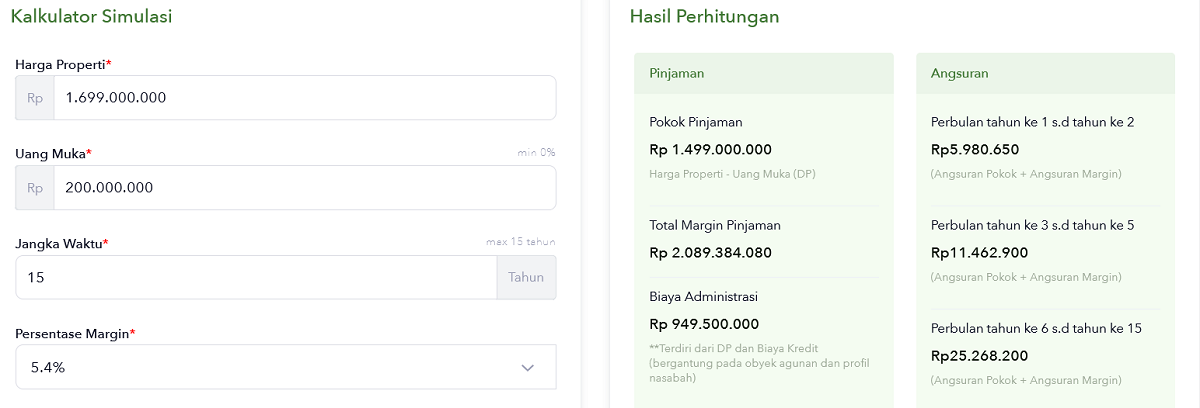Click the Tahun suffix label
The width and height of the screenshot is (1200, 408).
(526, 277)
